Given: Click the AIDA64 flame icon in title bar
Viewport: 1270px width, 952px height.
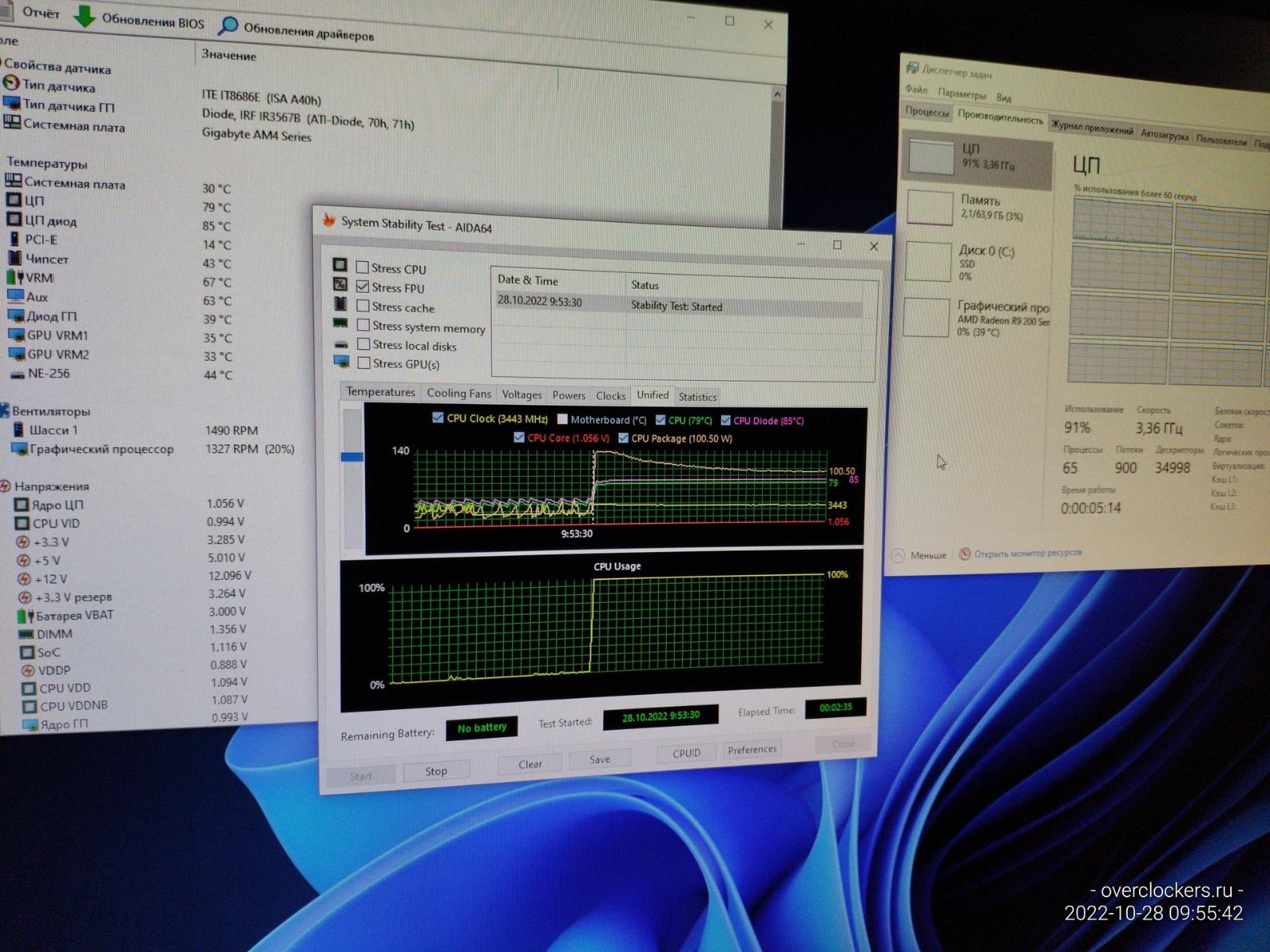Looking at the screenshot, I should click(x=329, y=220).
